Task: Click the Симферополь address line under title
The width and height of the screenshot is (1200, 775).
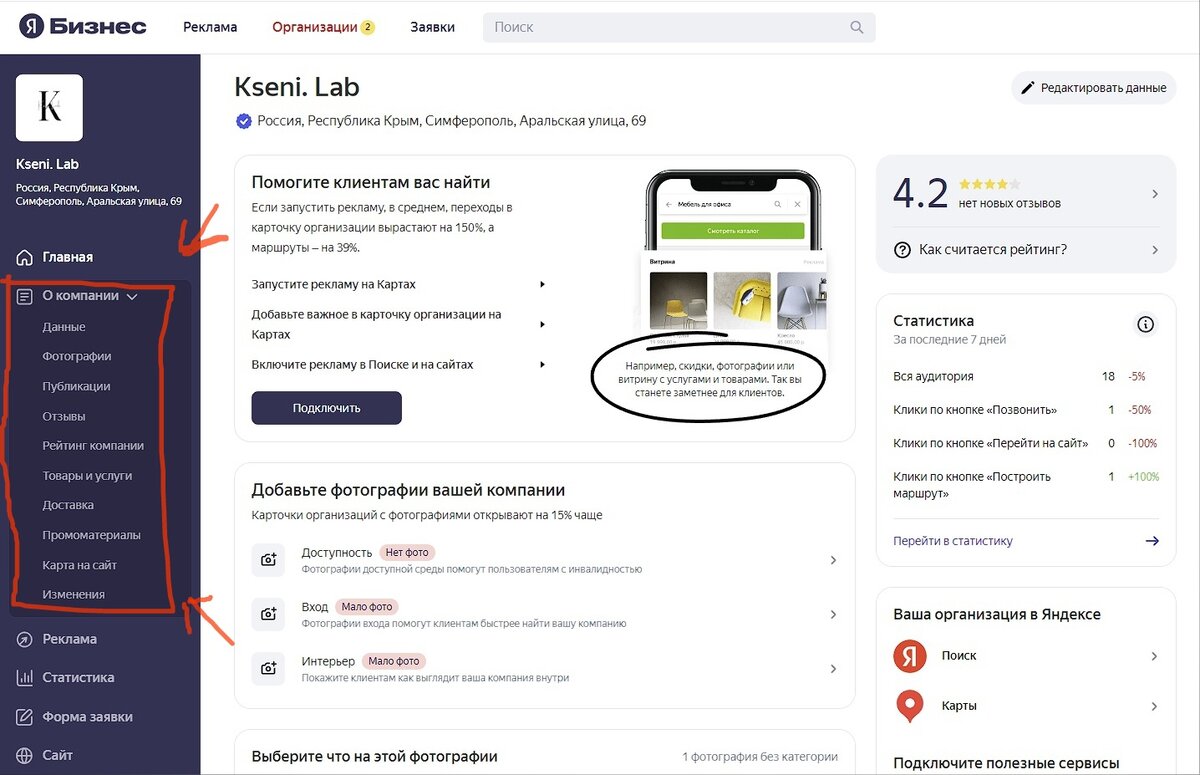Action: (452, 121)
